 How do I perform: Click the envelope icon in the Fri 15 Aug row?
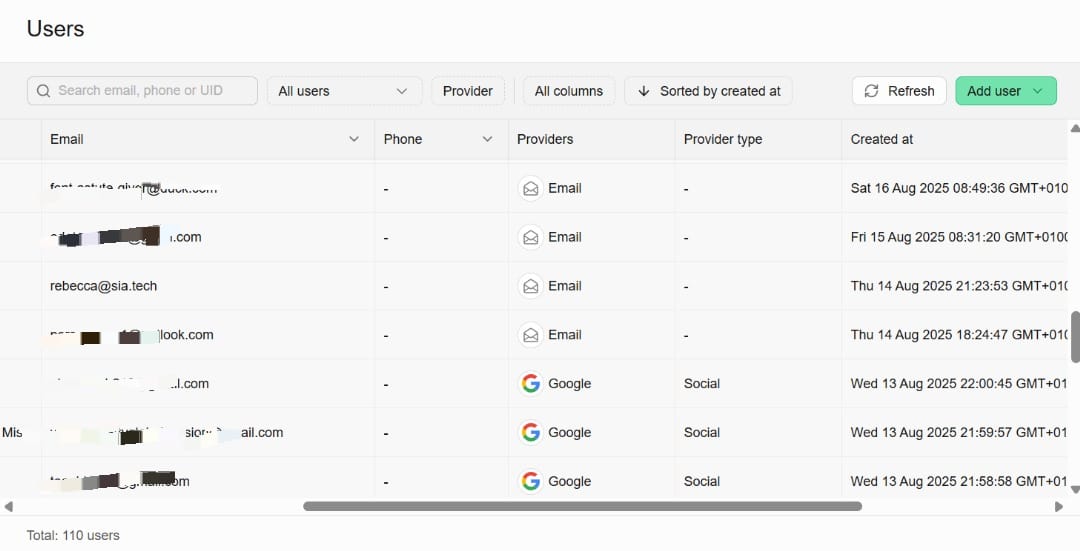[x=530, y=237]
